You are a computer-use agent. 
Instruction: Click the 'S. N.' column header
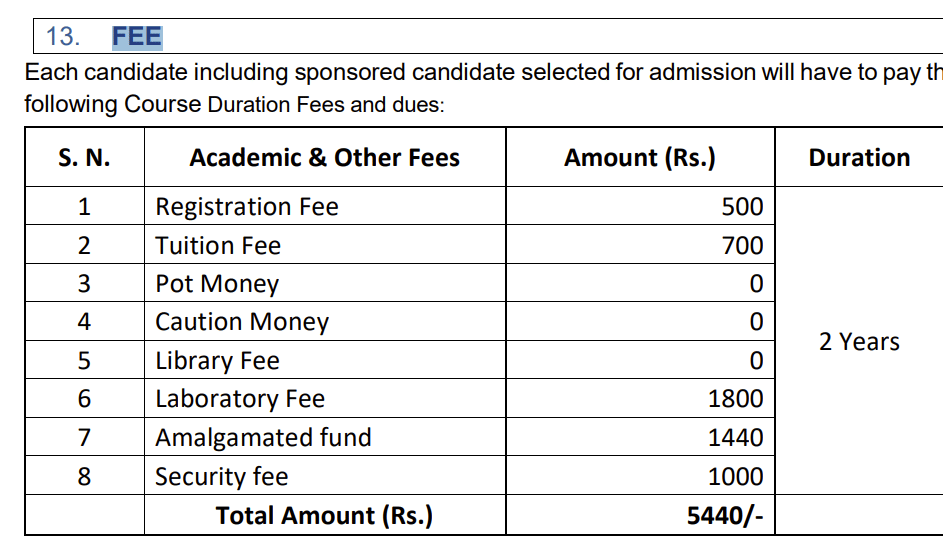coord(84,158)
